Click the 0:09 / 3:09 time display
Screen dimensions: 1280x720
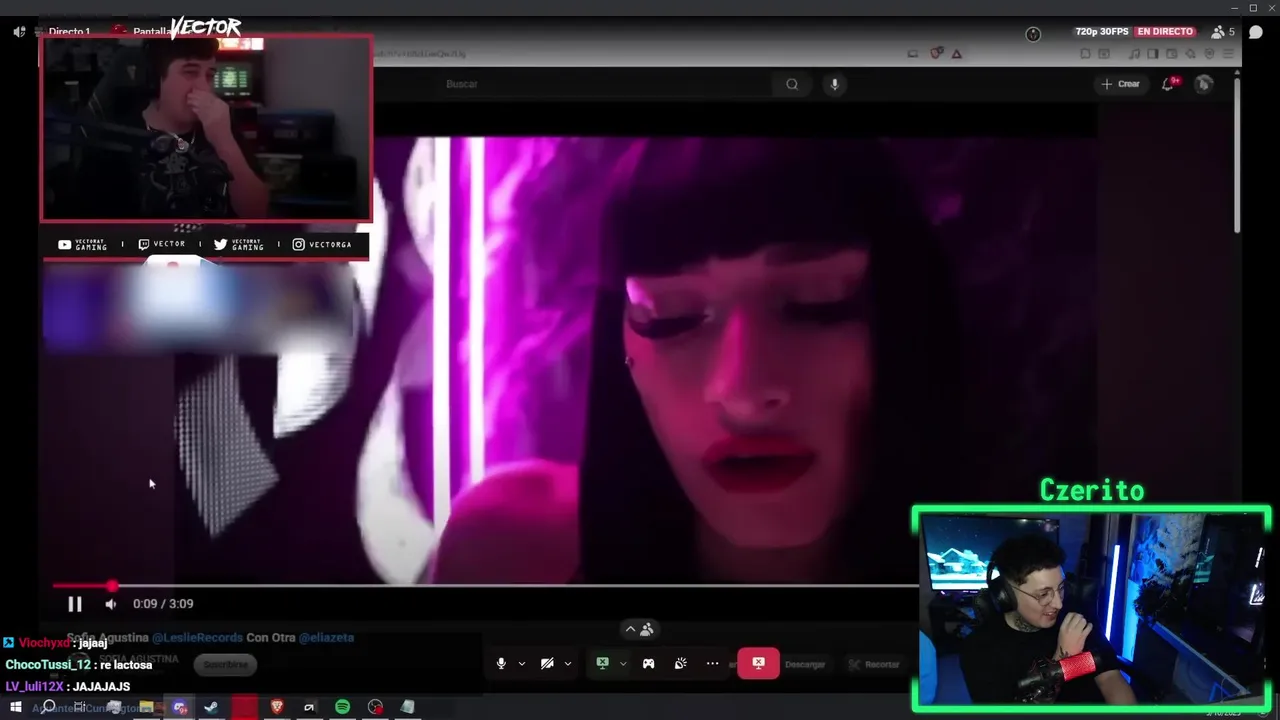[x=163, y=604]
